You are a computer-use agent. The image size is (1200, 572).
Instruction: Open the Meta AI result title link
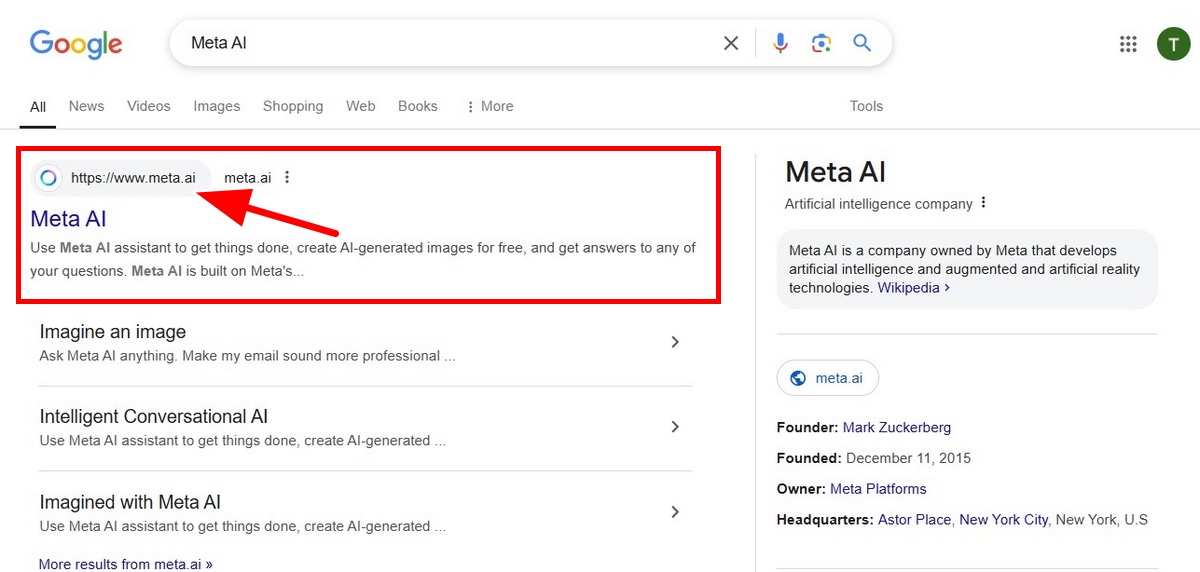point(68,218)
